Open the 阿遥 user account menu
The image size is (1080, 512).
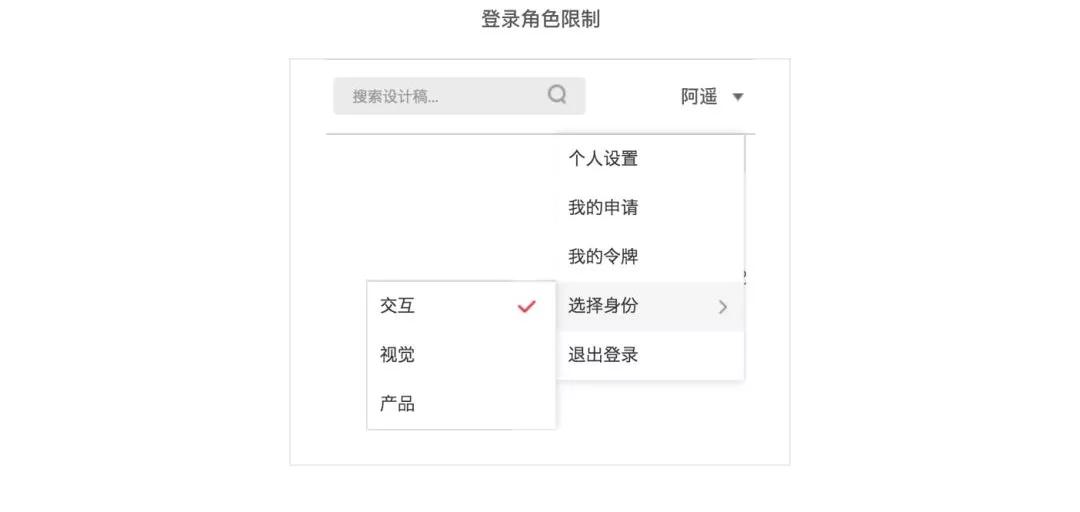click(x=712, y=97)
